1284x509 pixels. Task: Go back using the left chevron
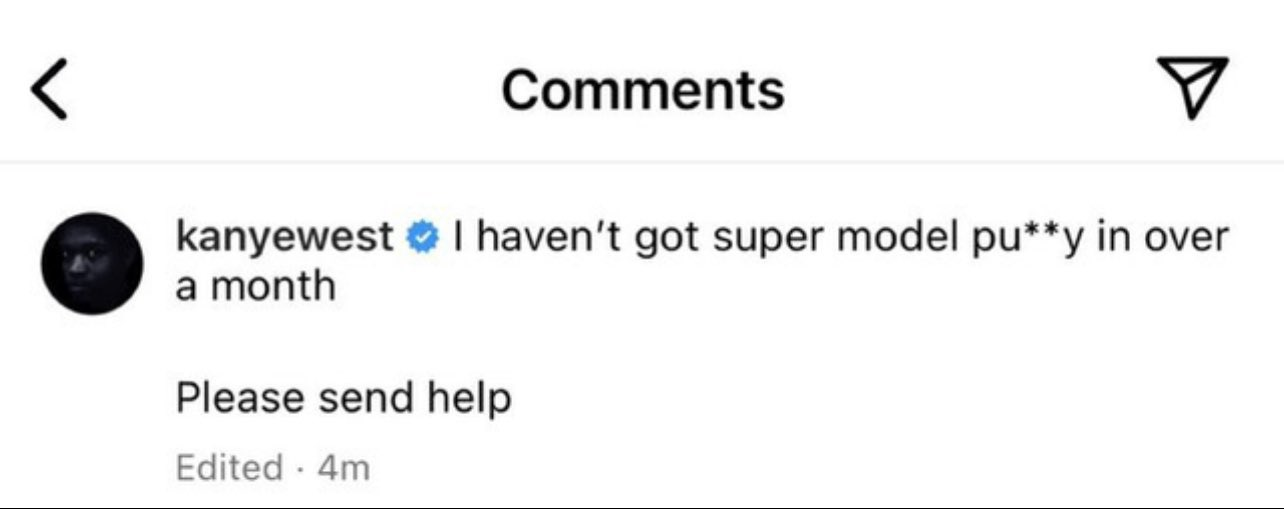(50, 88)
